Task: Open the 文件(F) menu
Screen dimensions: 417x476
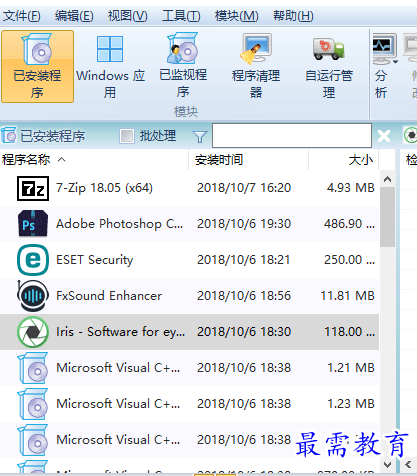Action: pos(22,16)
